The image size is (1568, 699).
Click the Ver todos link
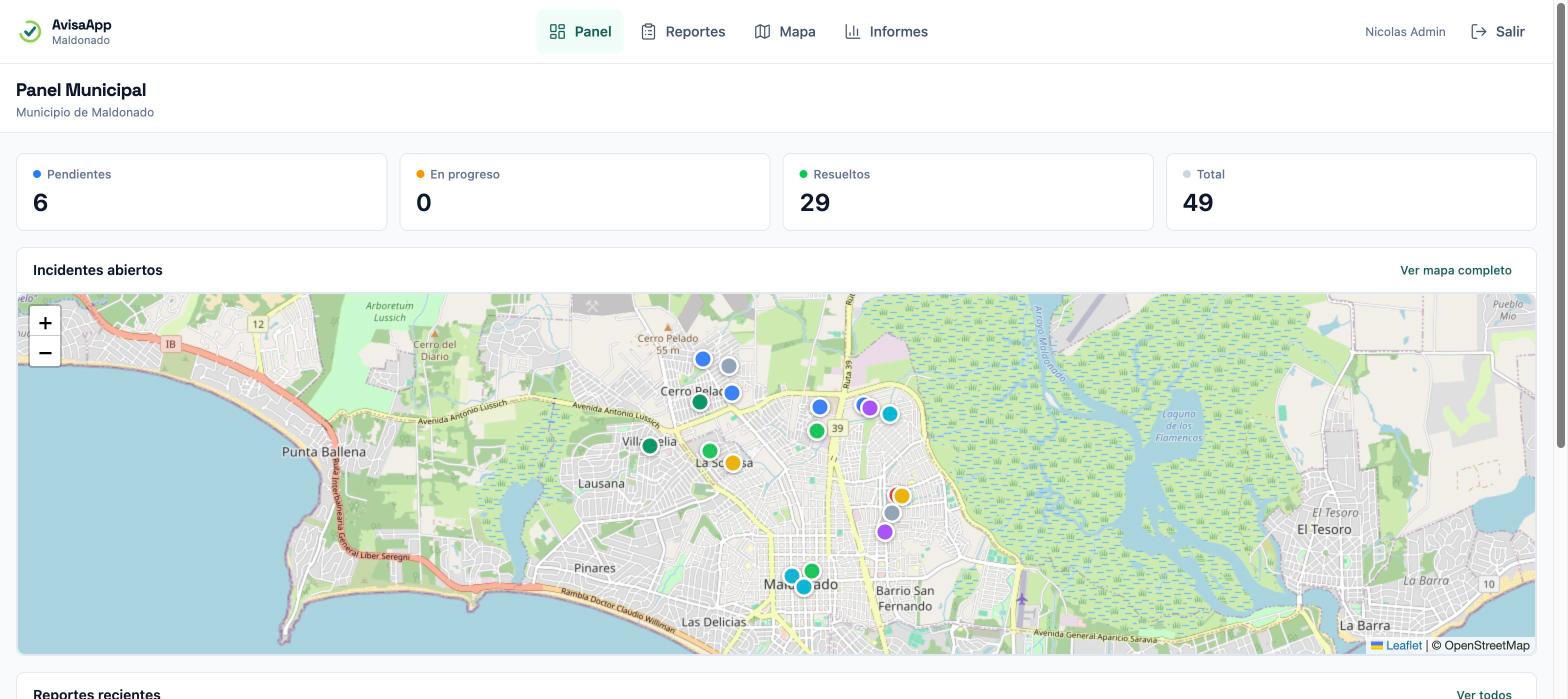click(x=1484, y=694)
